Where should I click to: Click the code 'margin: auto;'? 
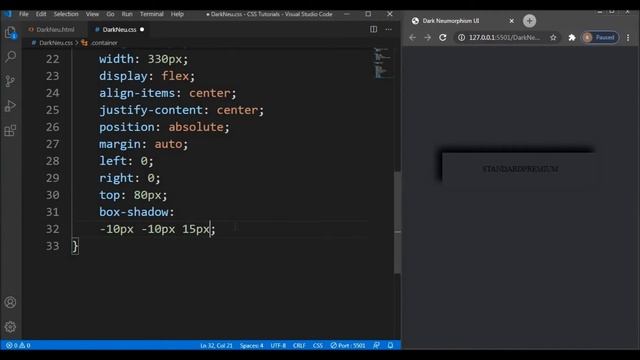[x=143, y=144]
